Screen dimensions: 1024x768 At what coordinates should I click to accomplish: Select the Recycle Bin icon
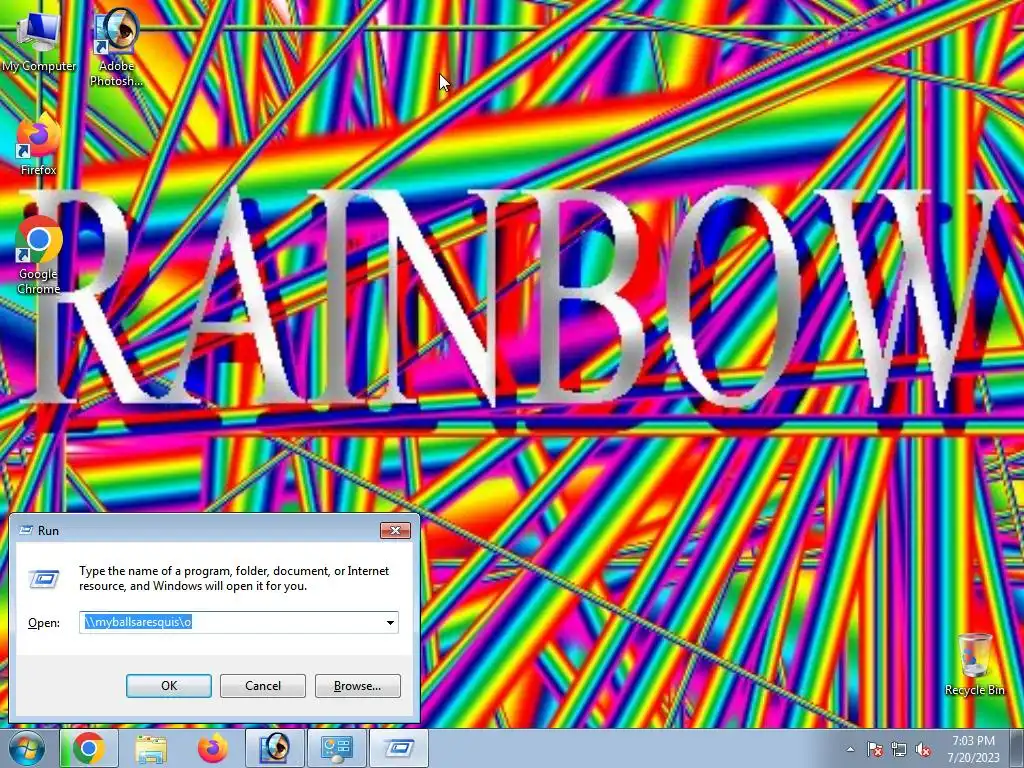974,664
